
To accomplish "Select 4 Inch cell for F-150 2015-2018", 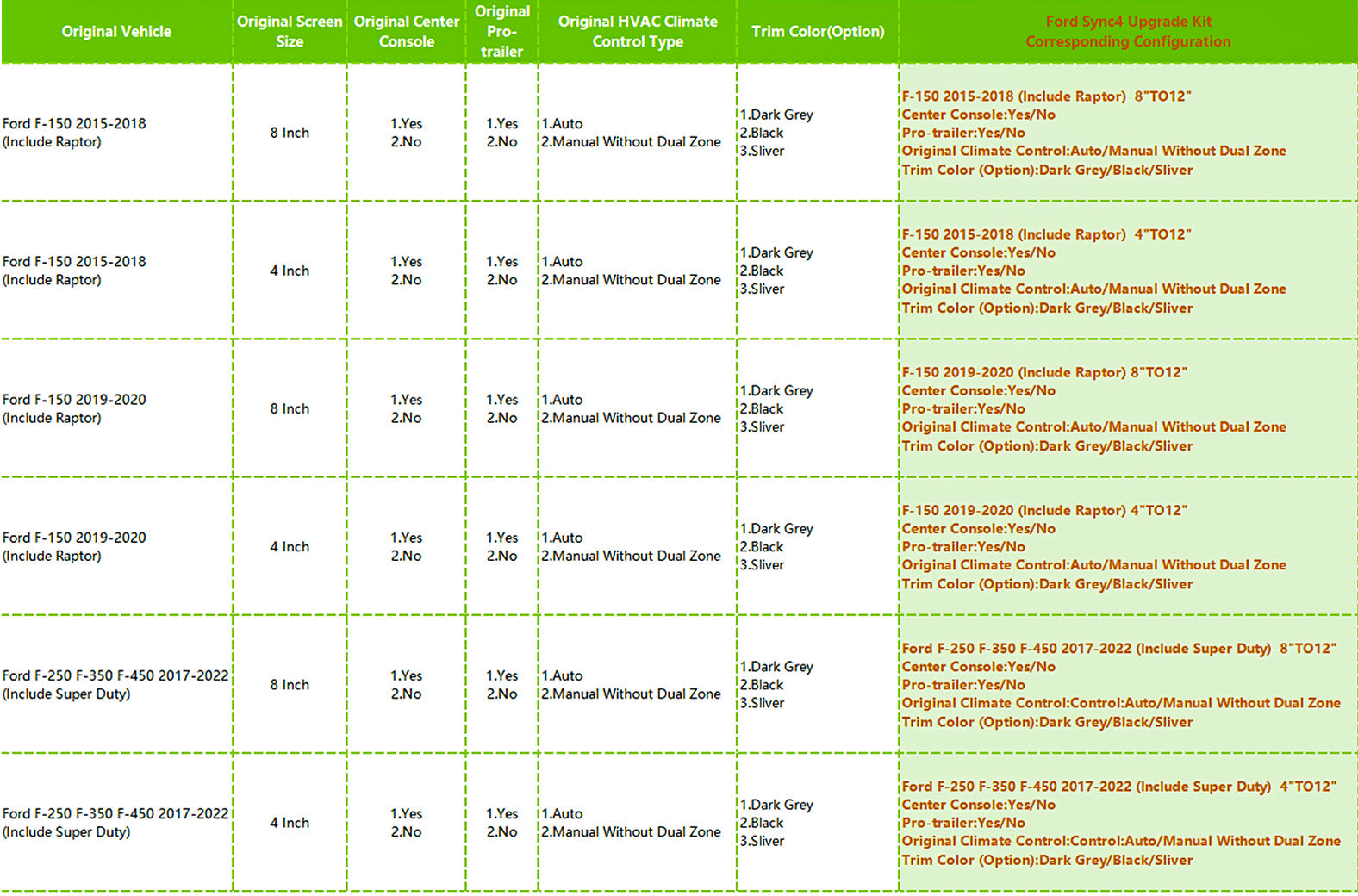I will pos(290,271).
